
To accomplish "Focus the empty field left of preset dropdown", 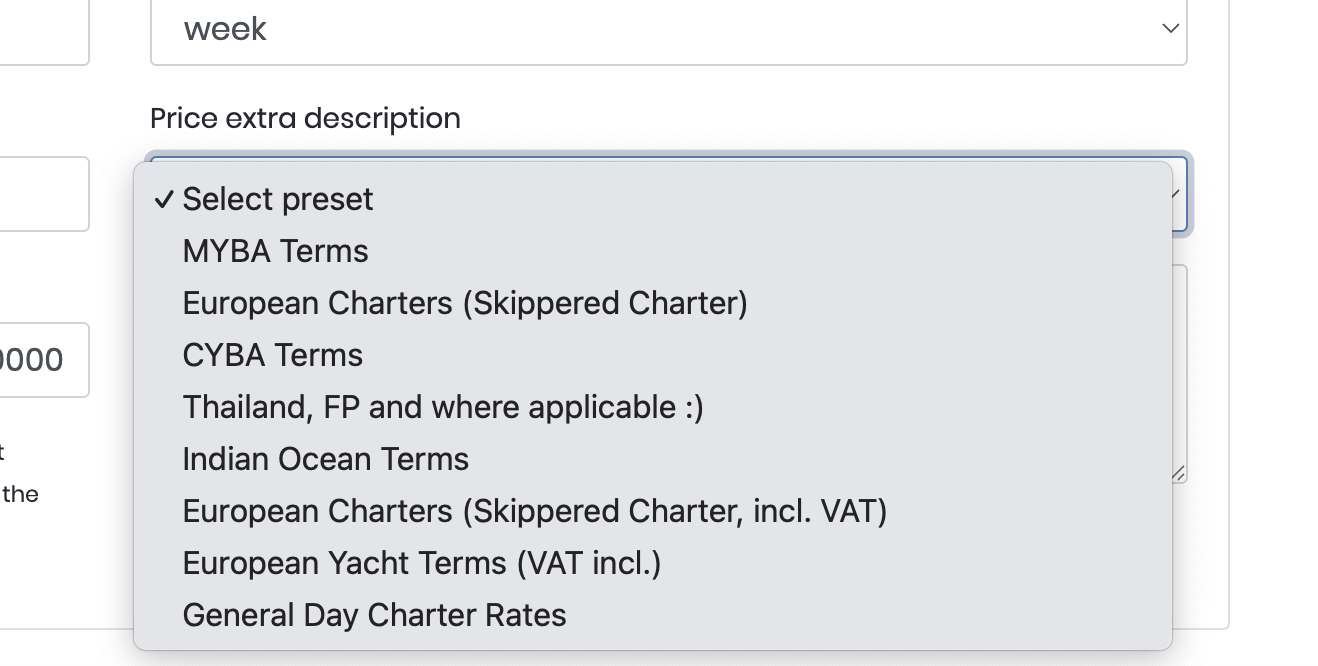I will click(43, 194).
